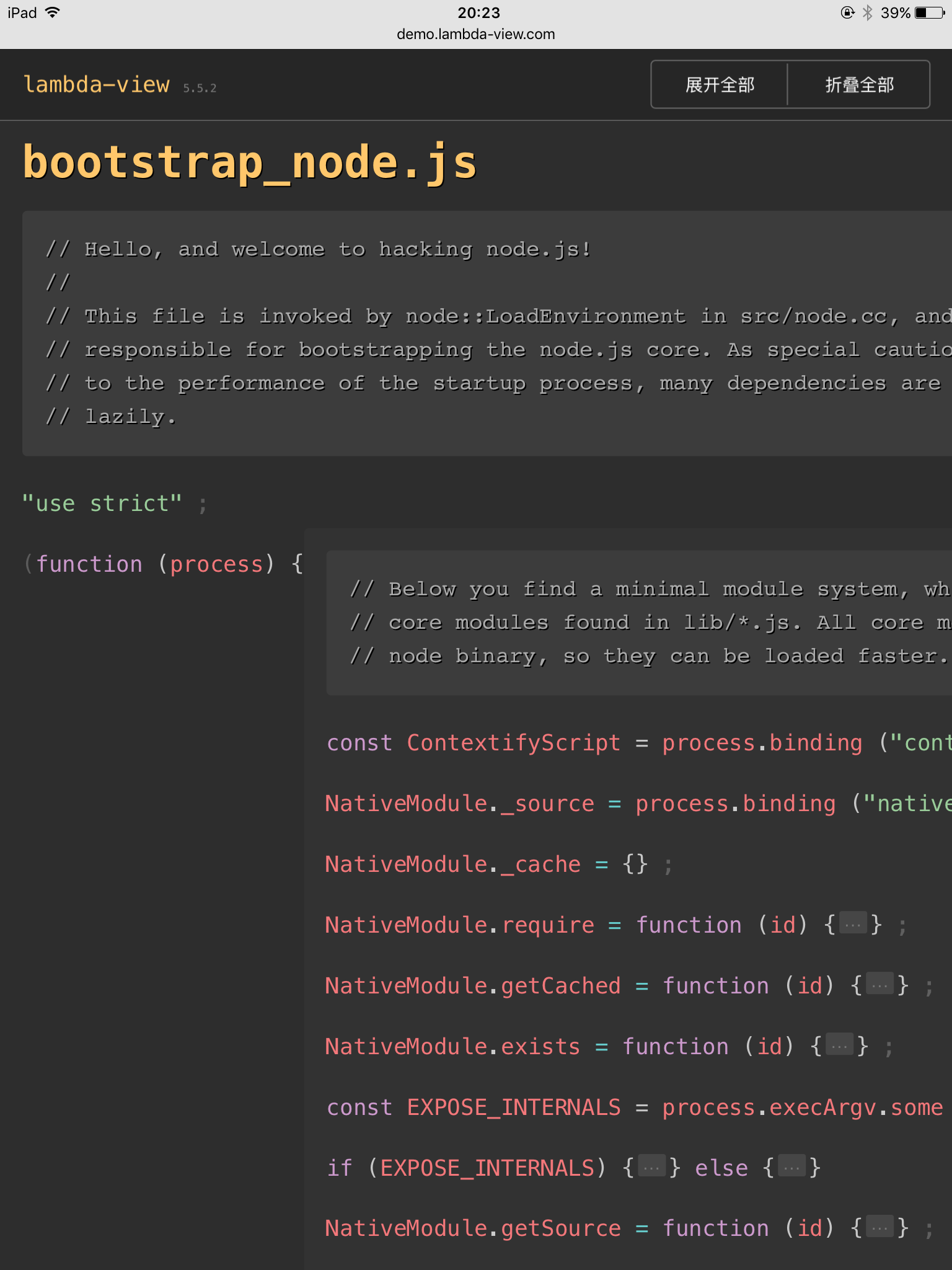Tap the rotation lock status icon
This screenshot has height=1270, width=952.
(x=847, y=12)
